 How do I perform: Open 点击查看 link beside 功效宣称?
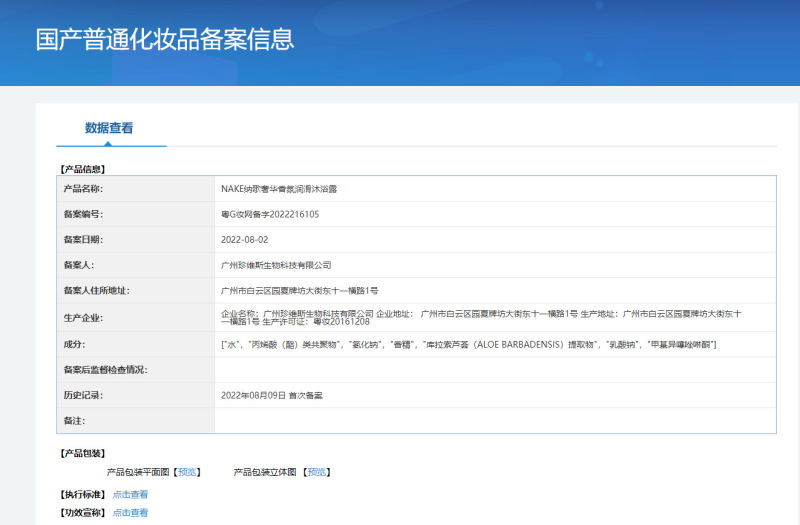[130, 513]
